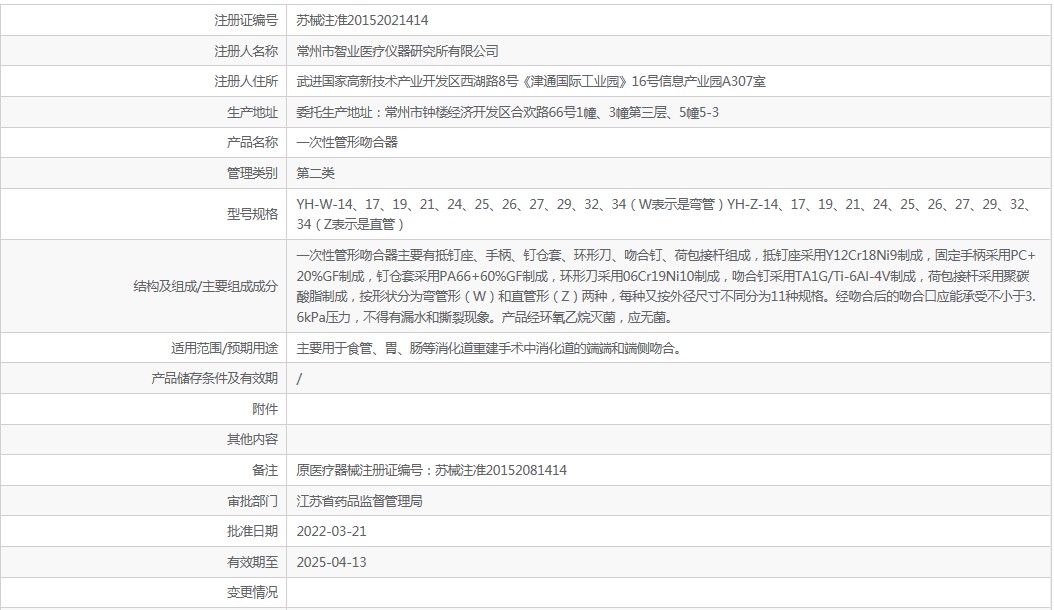This screenshot has width=1054, height=610.
Task: Select the 变更情况 label
Action: pos(252,593)
